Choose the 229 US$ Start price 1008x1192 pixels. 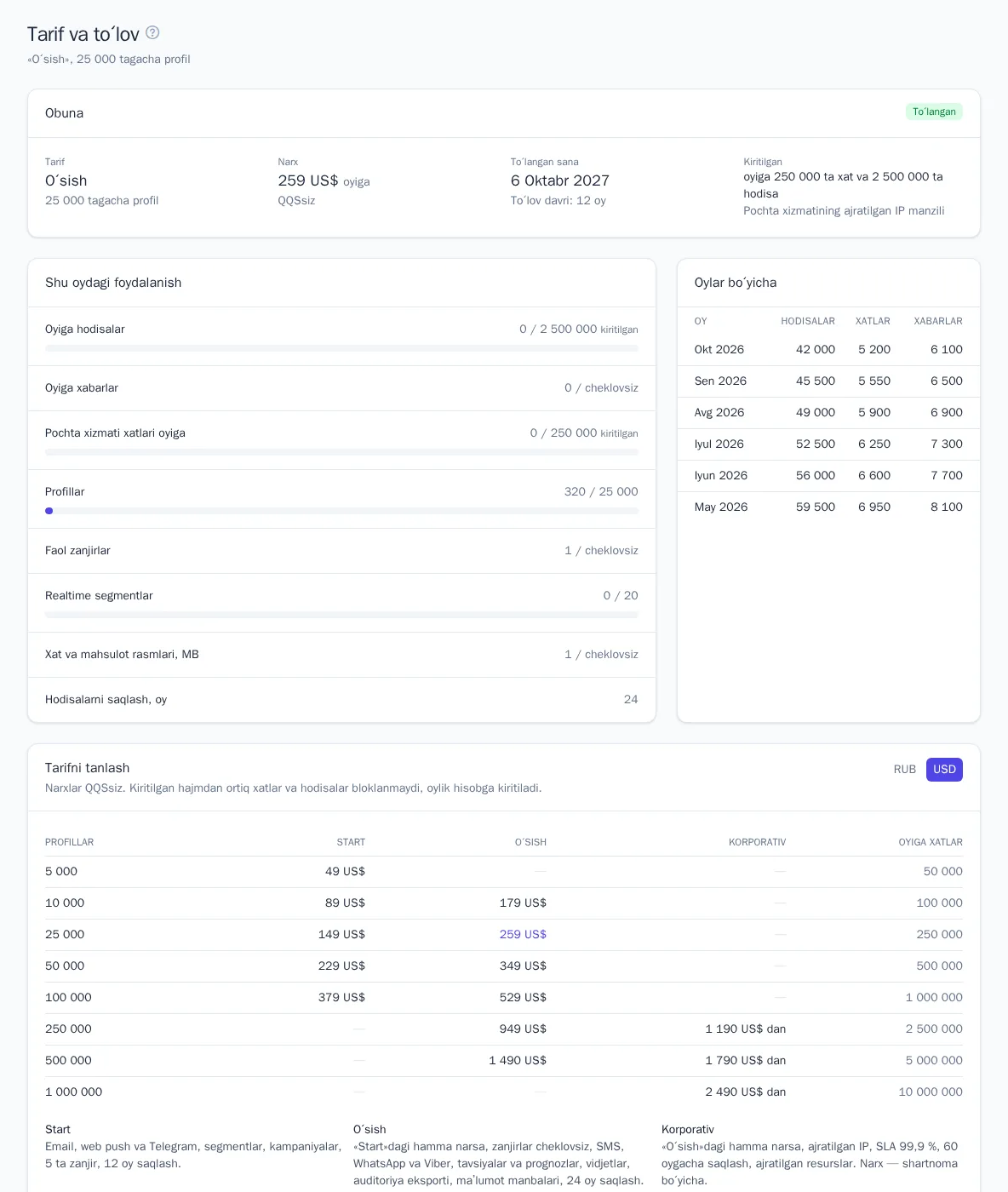341,966
